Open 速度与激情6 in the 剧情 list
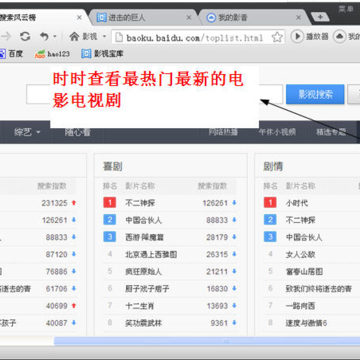 click(306, 323)
